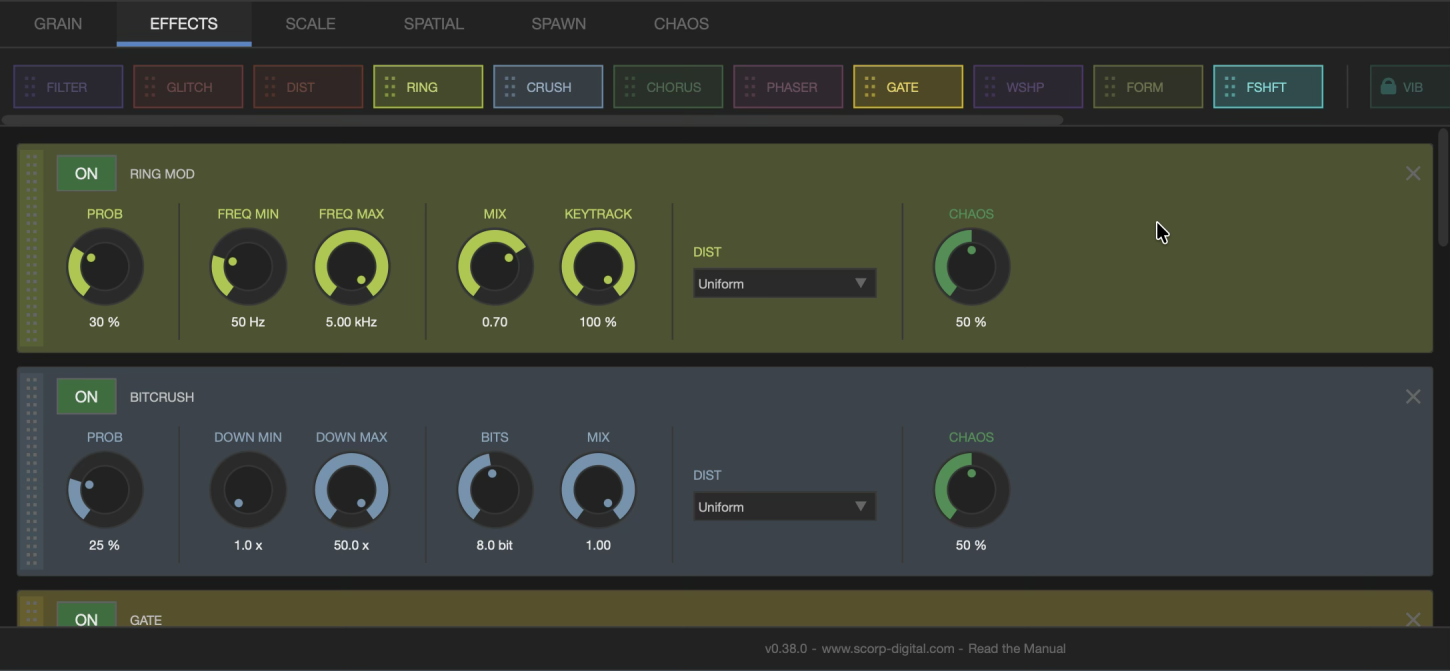
Task: Toggle the GLITCH effect chip
Action: tap(188, 87)
